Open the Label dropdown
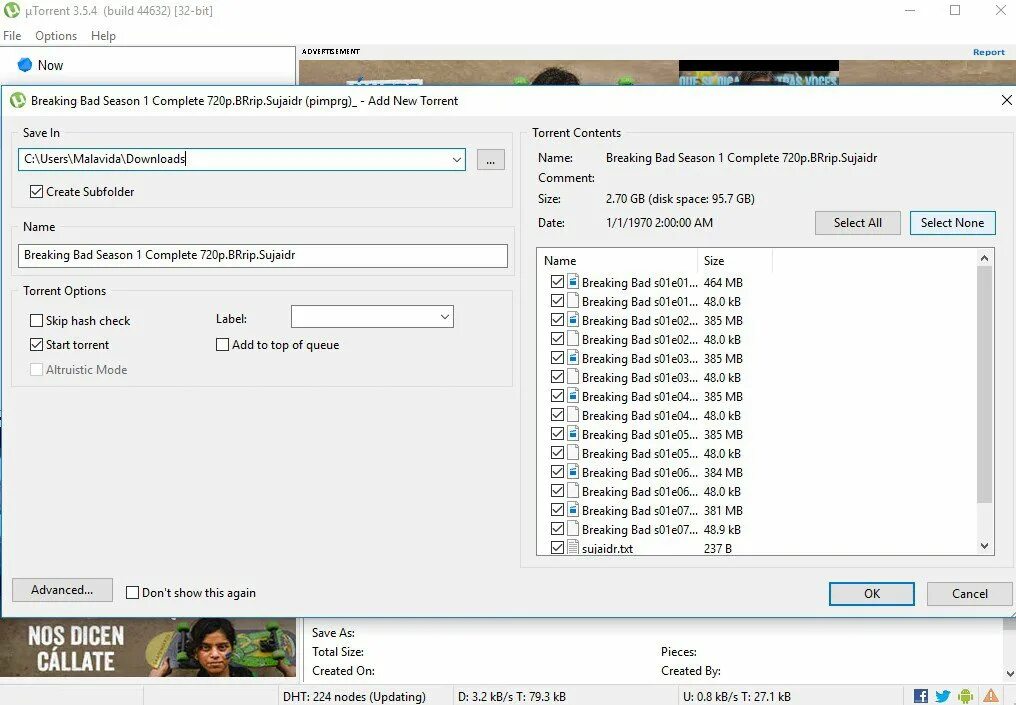The width and height of the screenshot is (1016, 705). 444,317
